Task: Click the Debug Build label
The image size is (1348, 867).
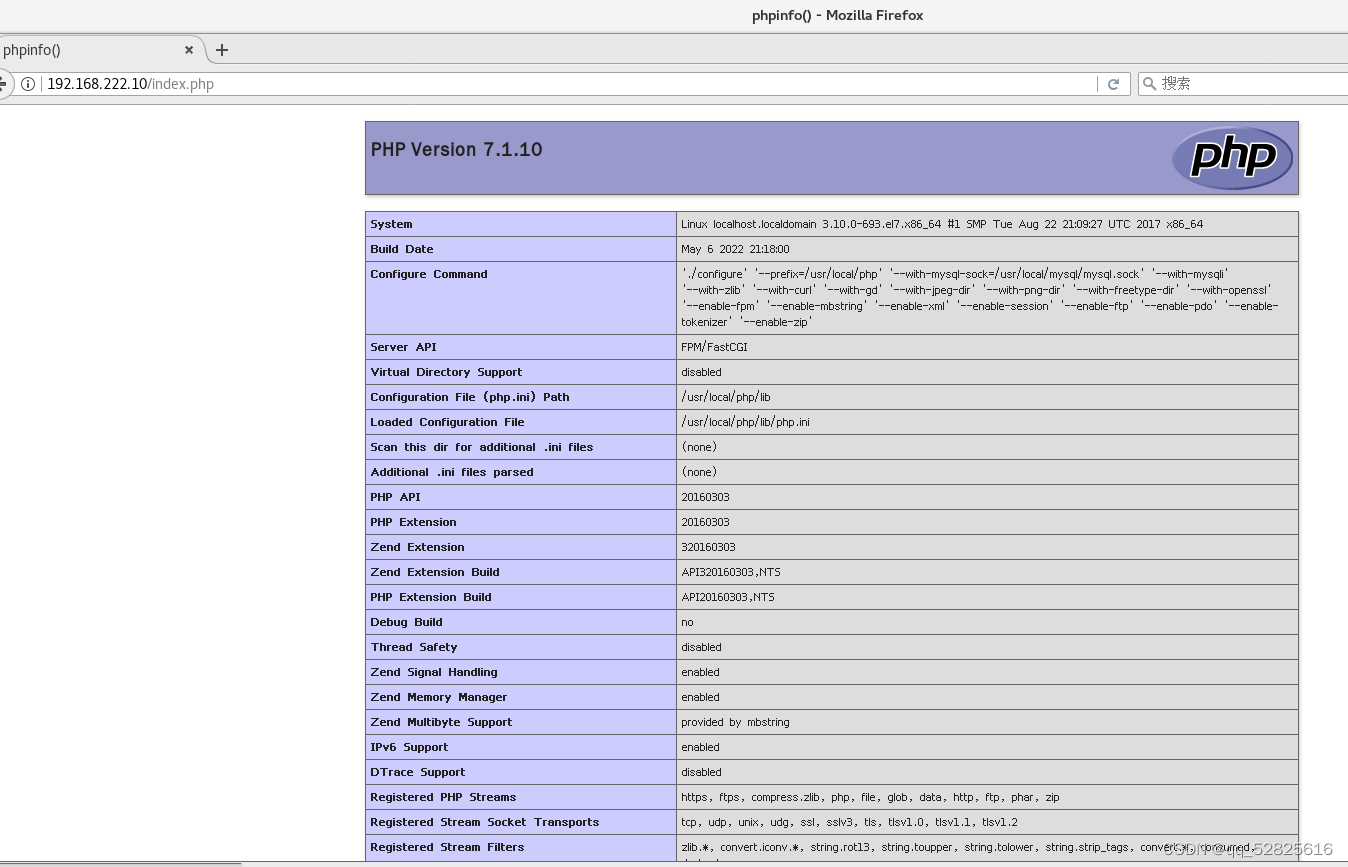Action: [x=406, y=622]
